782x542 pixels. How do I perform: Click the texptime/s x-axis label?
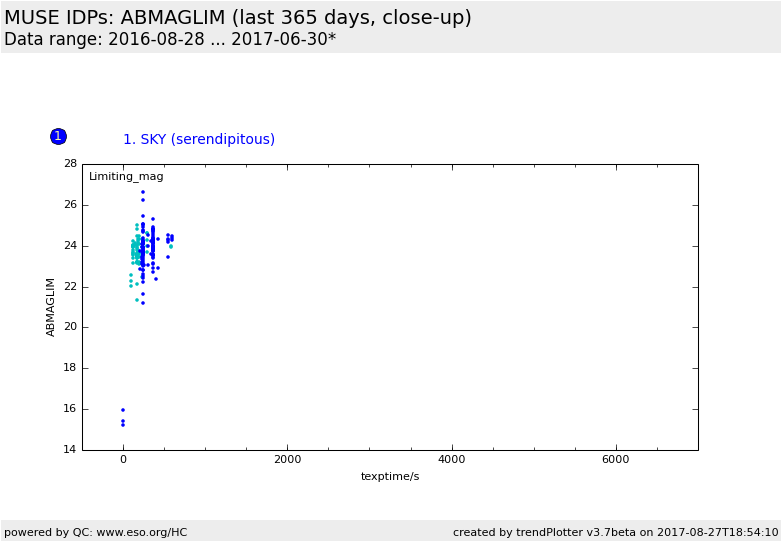(390, 477)
